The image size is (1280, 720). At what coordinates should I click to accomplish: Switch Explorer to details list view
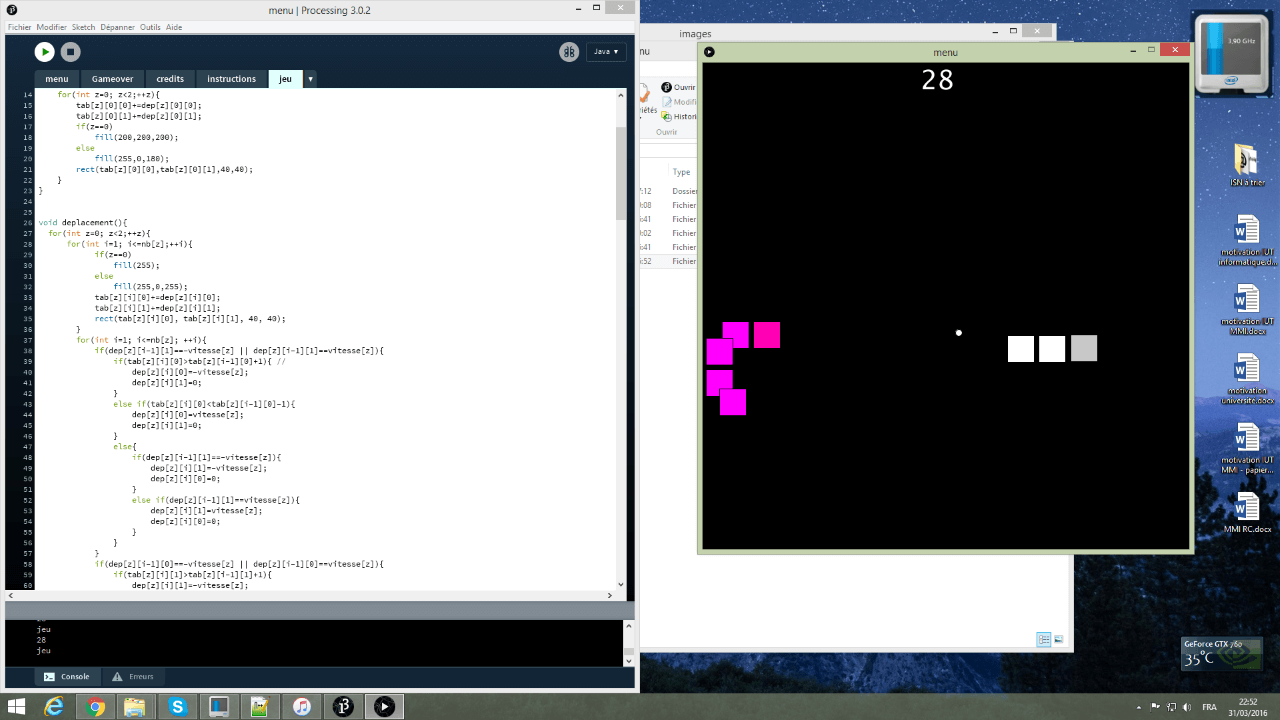pyautogui.click(x=1044, y=640)
